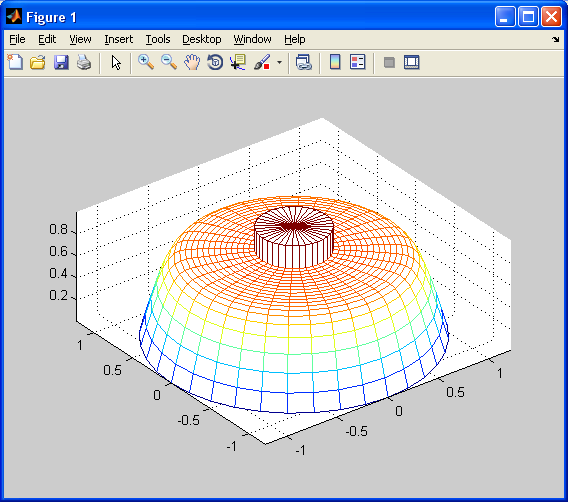Select the Zoom Out magnifier tool
This screenshot has width=568, height=502.
pyautogui.click(x=169, y=63)
